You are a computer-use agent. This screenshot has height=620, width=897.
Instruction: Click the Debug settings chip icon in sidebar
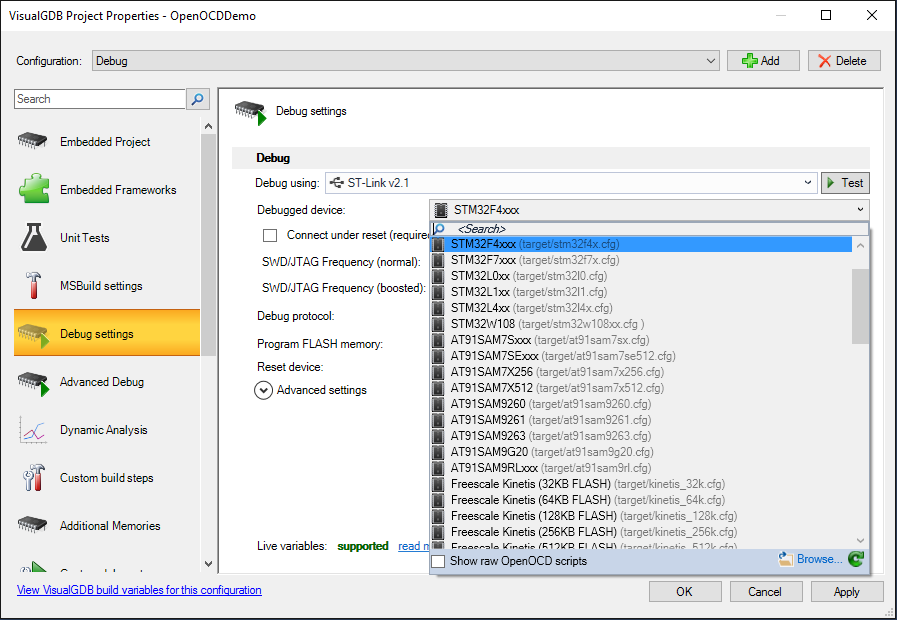[x=34, y=335]
